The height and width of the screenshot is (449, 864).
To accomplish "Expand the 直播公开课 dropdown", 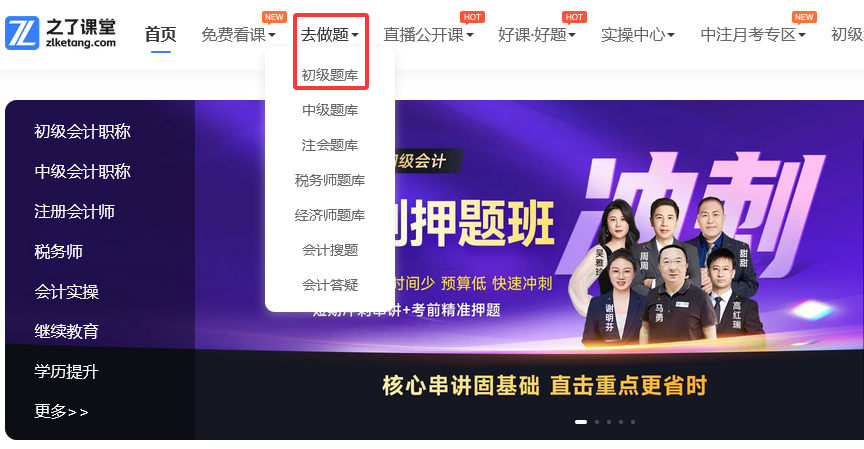I will (x=428, y=35).
